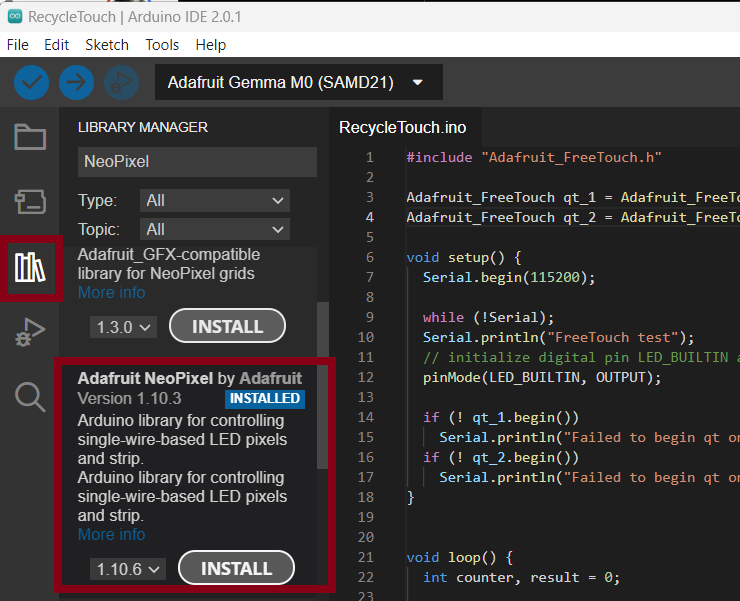Open the Boards Manager sidebar icon

click(30, 202)
